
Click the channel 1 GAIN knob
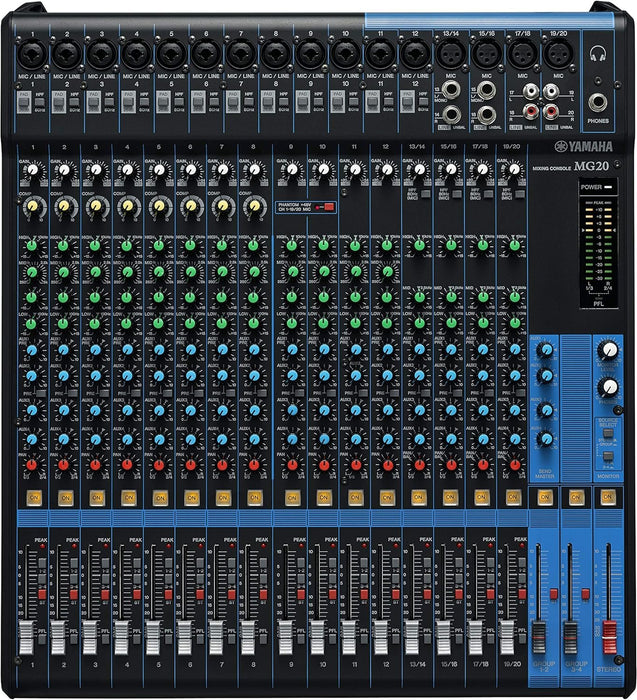(x=31, y=172)
